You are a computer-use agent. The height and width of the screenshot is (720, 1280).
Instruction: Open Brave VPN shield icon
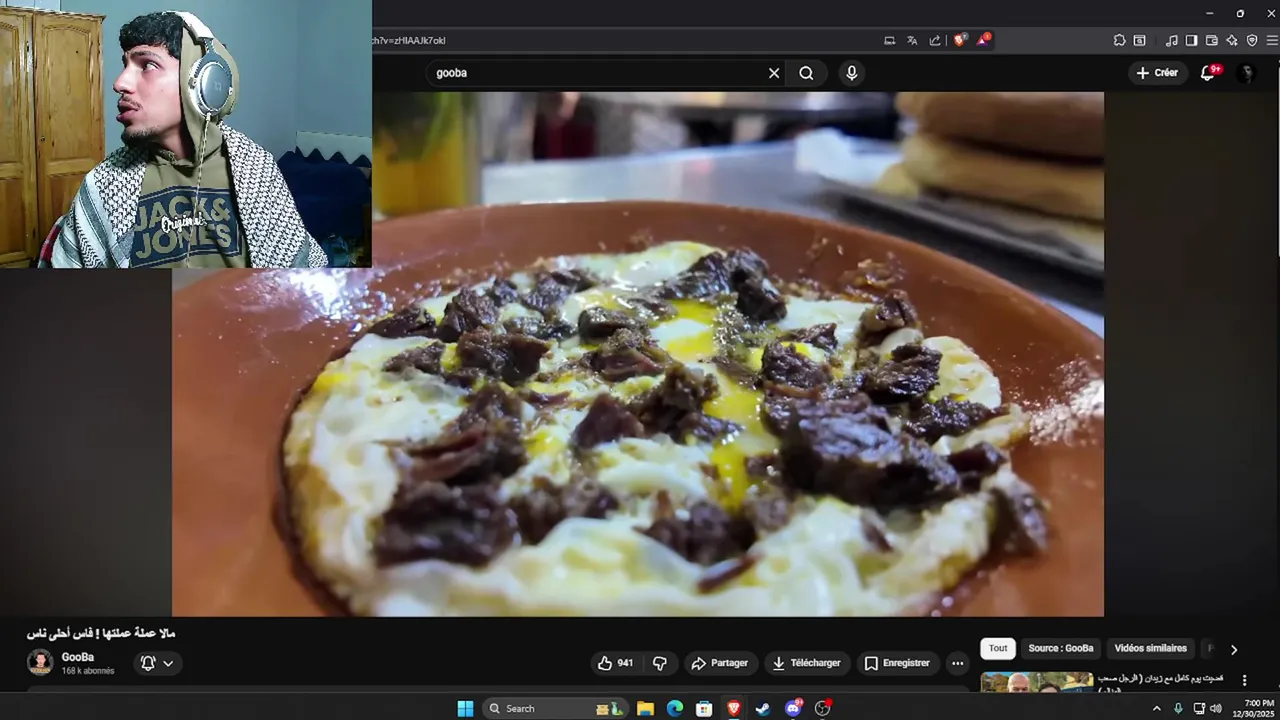(x=1252, y=41)
